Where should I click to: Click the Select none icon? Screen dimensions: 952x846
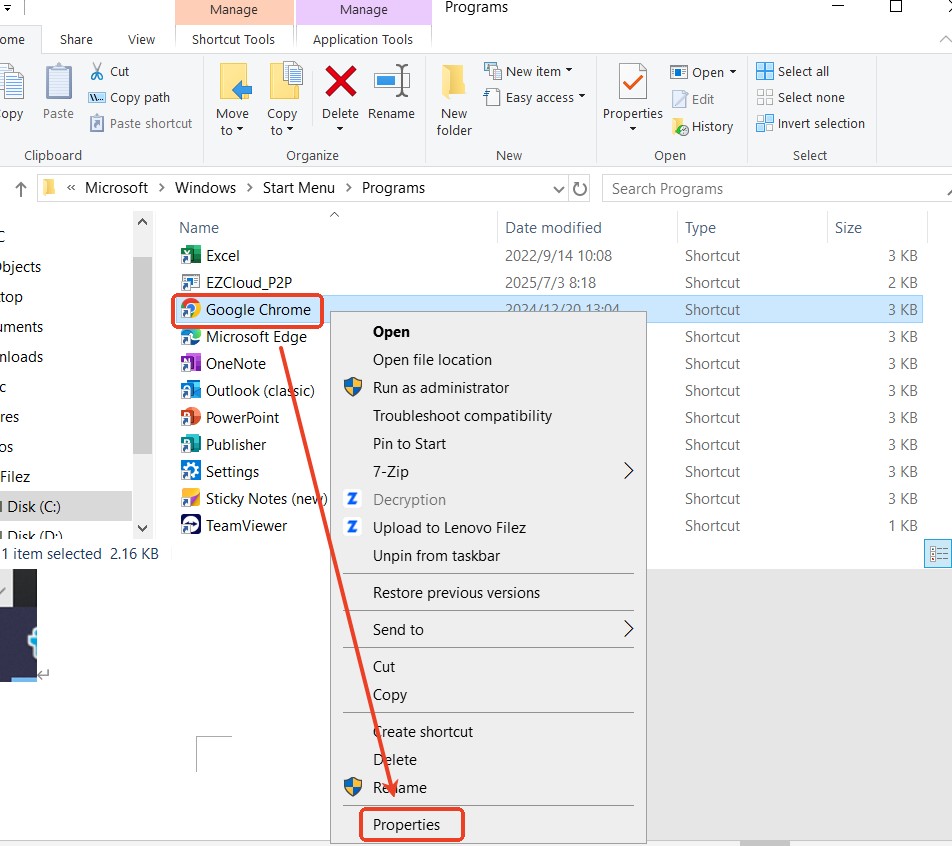(765, 97)
